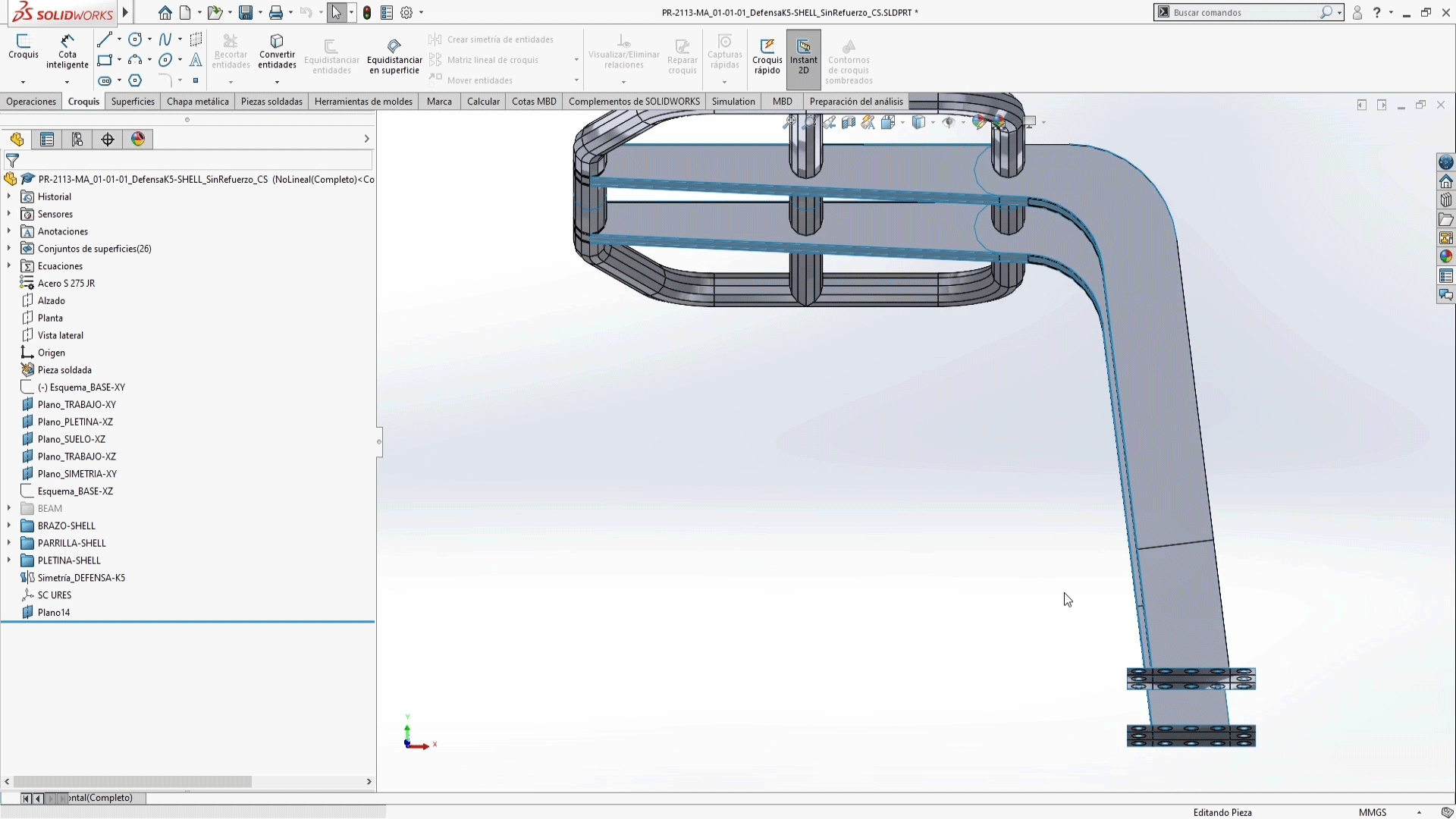Select the Ellipse sketch tool

pyautogui.click(x=165, y=60)
